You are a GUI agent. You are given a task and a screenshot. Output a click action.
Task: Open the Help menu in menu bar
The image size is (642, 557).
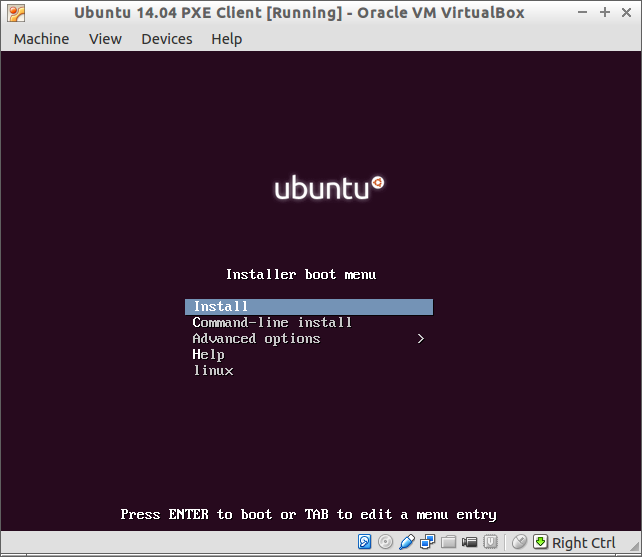226,39
